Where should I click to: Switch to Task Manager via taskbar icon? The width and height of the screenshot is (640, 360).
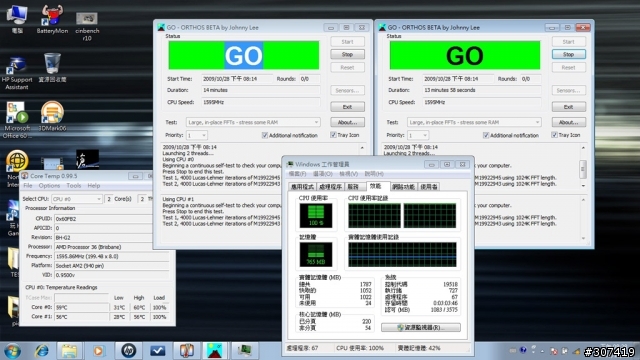(244, 350)
